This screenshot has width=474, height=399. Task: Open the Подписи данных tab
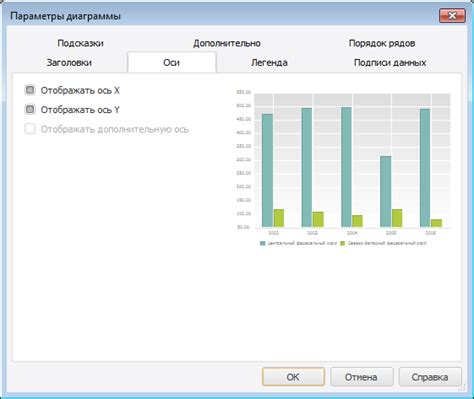tap(390, 62)
